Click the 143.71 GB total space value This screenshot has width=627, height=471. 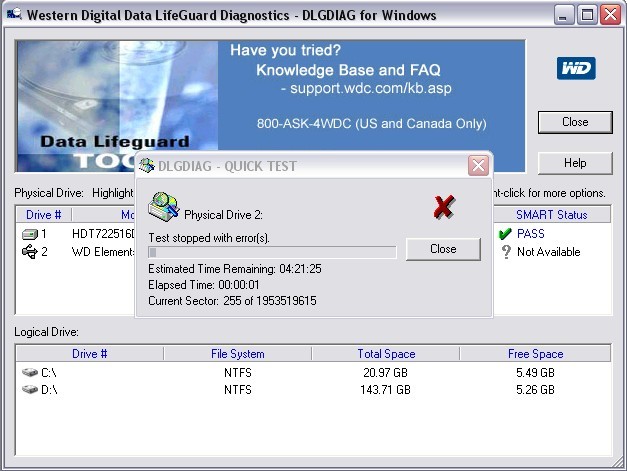click(385, 389)
